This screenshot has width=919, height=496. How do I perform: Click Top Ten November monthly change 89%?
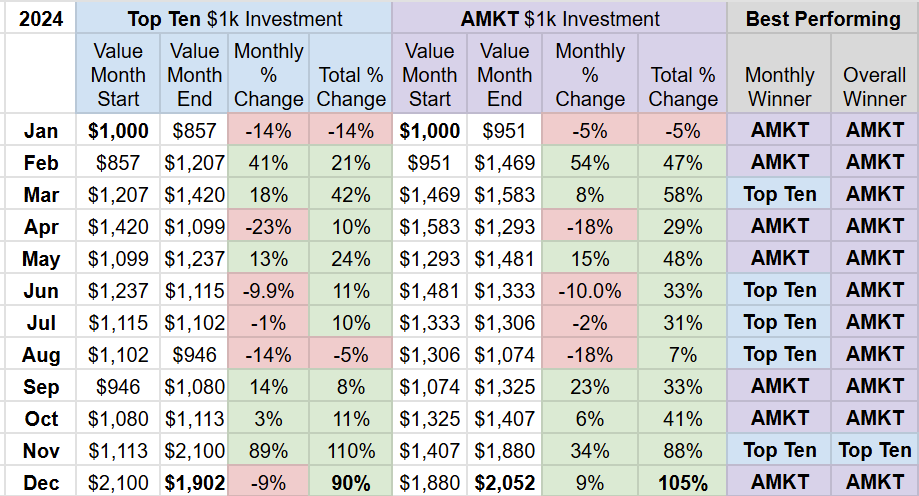pyautogui.click(x=267, y=451)
